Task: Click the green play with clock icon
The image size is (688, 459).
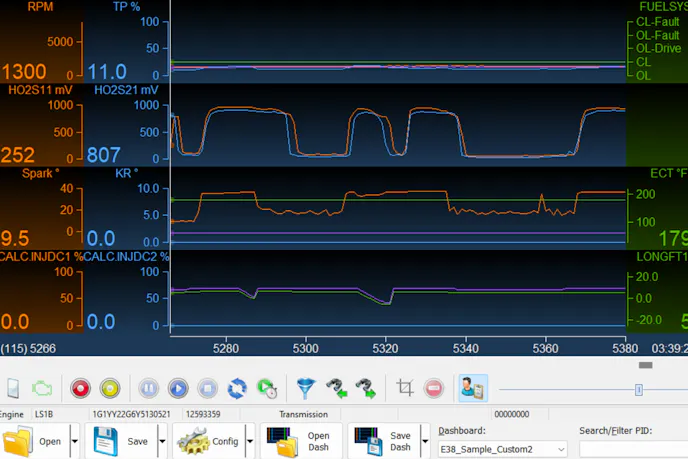Action: [267, 388]
